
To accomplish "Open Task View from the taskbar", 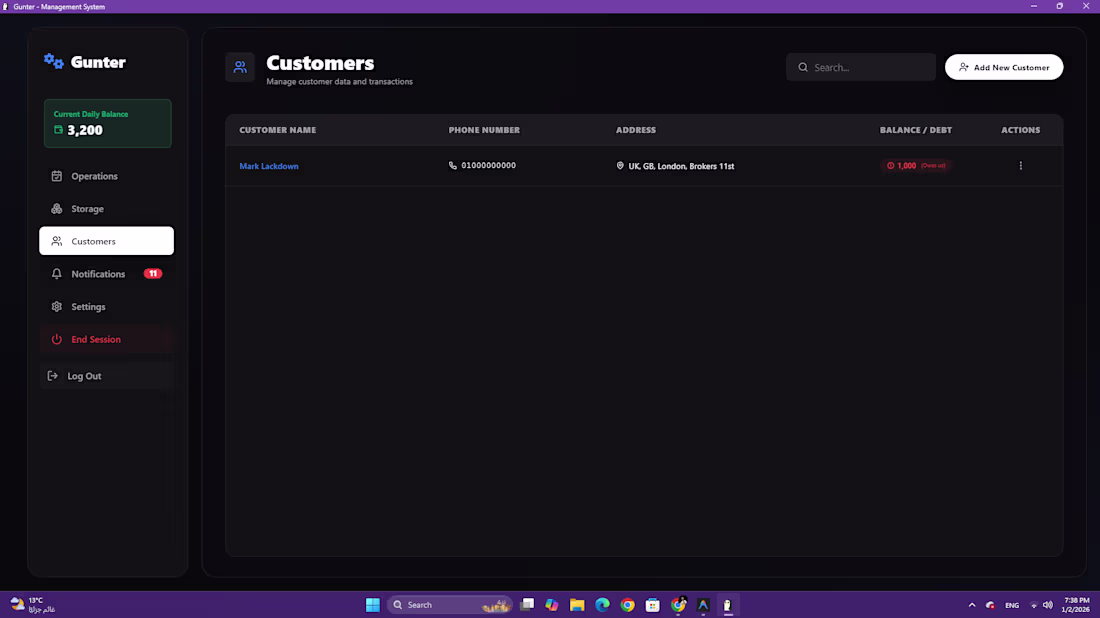I will (x=527, y=605).
